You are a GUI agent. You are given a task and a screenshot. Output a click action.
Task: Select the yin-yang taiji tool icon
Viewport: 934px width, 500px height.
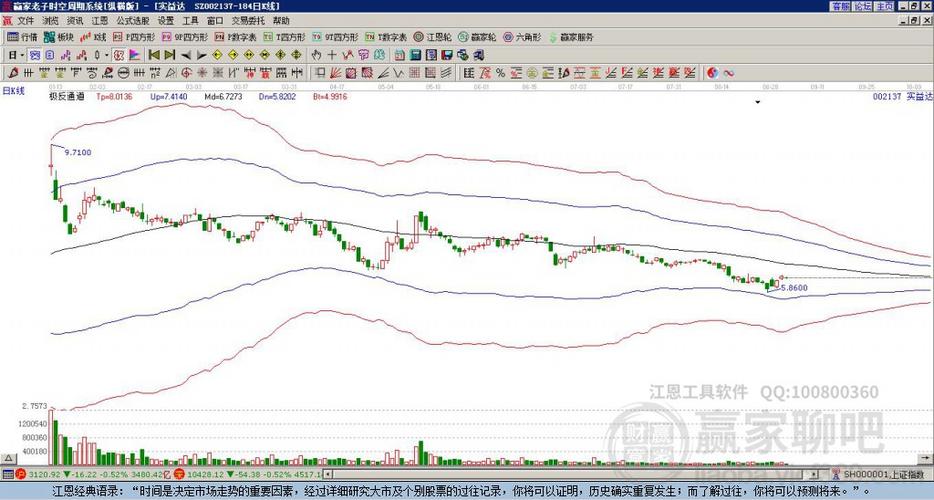coord(712,73)
